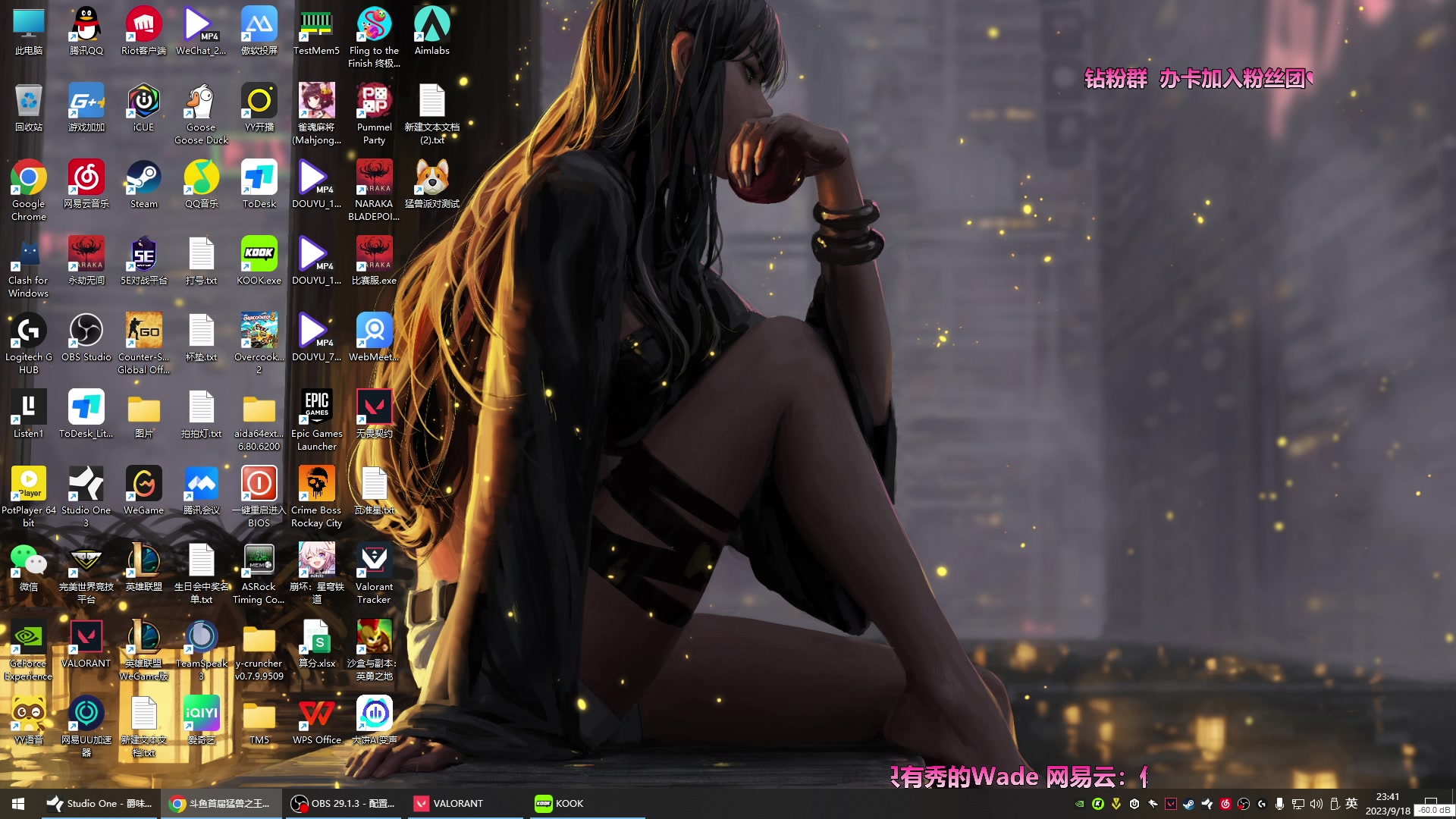Select the Counter-Strike Global Offensive icon

(144, 344)
